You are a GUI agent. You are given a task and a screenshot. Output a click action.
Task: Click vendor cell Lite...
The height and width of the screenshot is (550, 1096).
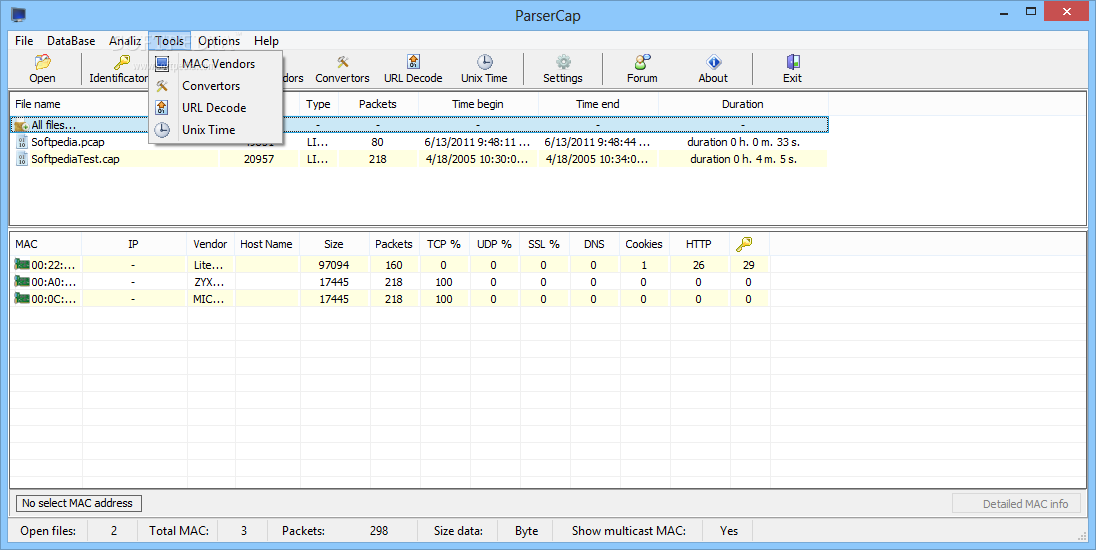(x=209, y=265)
